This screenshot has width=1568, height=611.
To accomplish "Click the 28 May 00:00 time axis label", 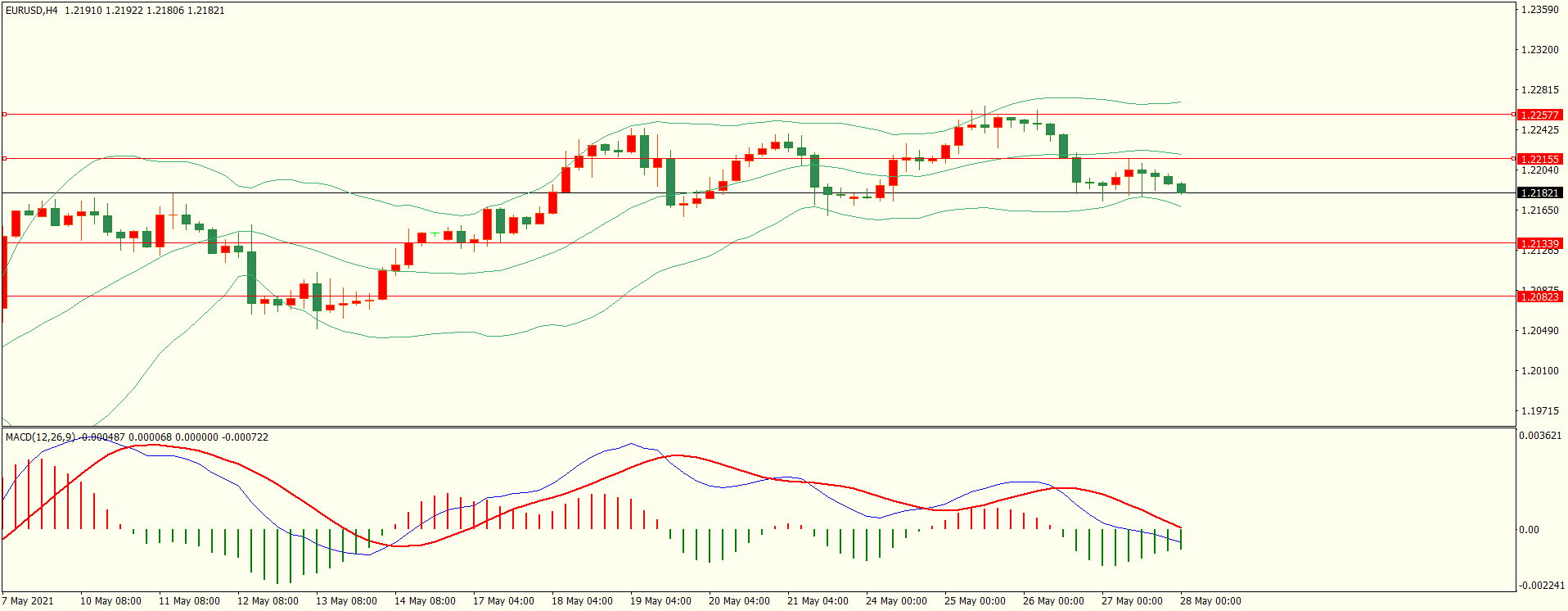I will [x=1210, y=601].
